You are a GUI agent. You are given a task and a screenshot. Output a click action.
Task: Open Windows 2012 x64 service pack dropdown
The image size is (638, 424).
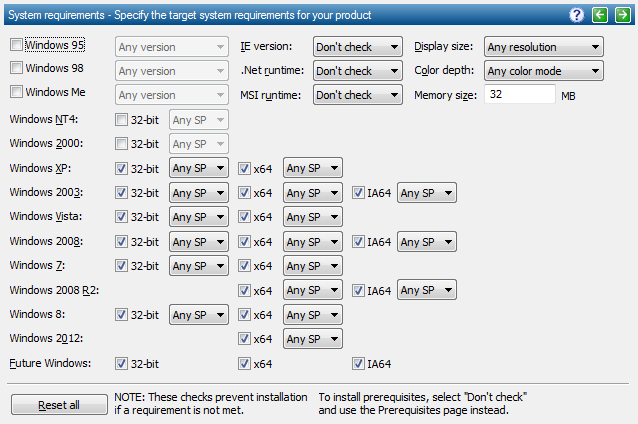313,339
